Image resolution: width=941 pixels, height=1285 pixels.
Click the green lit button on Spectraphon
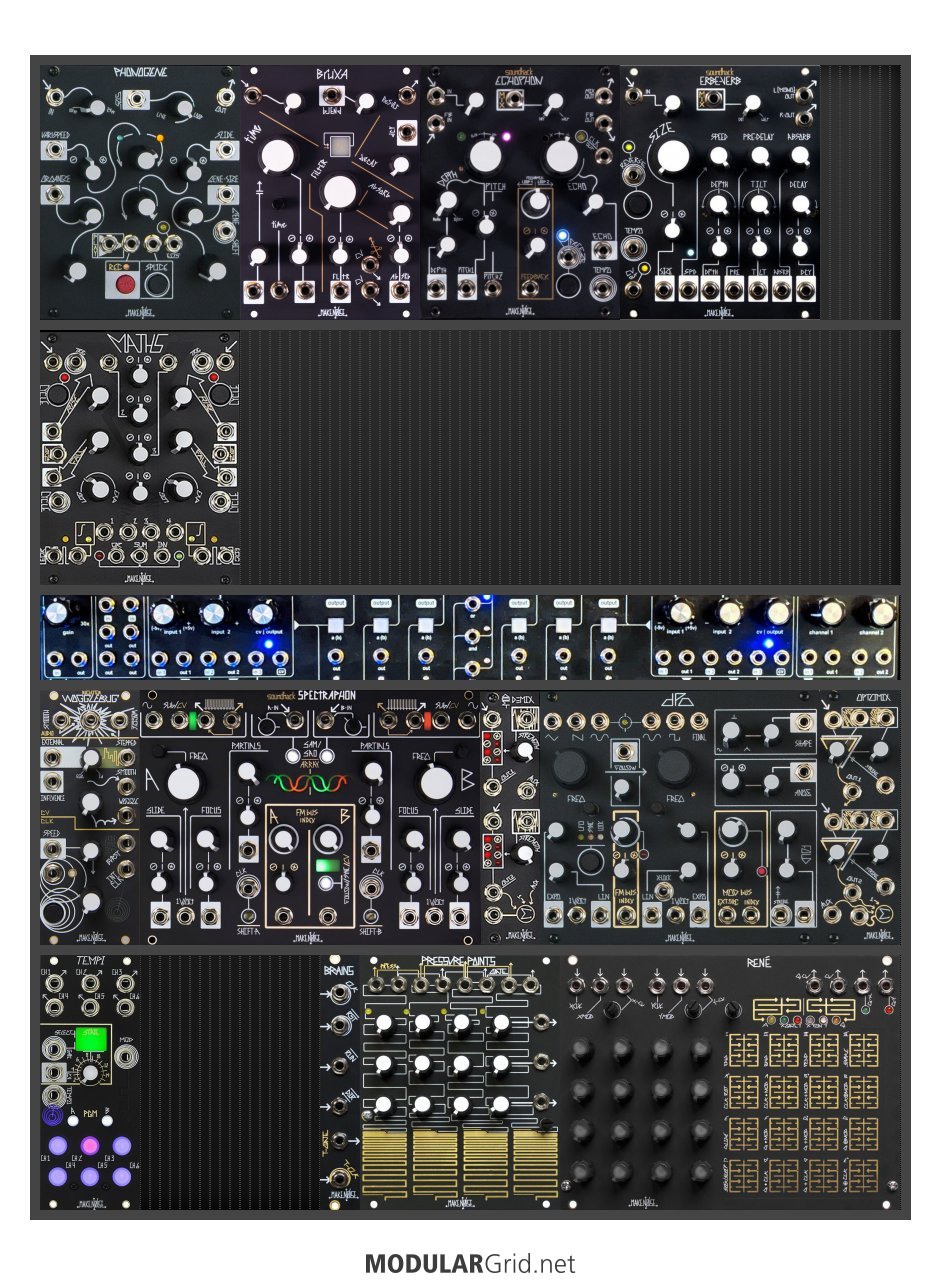[326, 867]
